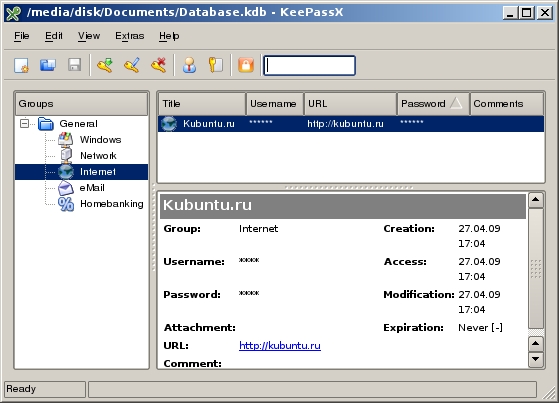Select the Homebanking group label
559x403 pixels.
click(x=112, y=204)
